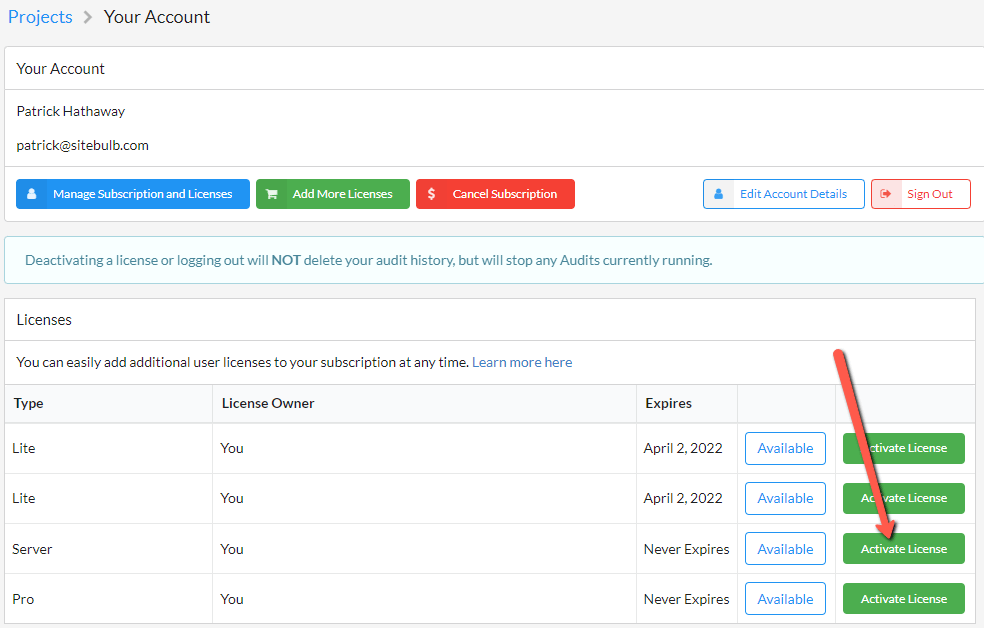Click the person icon in Edit Account Details
The width and height of the screenshot is (984, 628).
(x=719, y=194)
